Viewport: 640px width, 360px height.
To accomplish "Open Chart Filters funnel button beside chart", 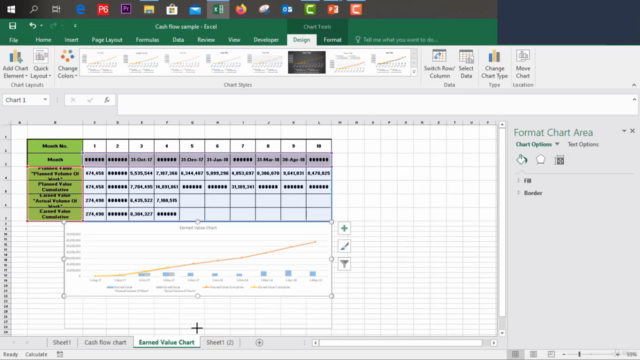I will pyautogui.click(x=344, y=264).
